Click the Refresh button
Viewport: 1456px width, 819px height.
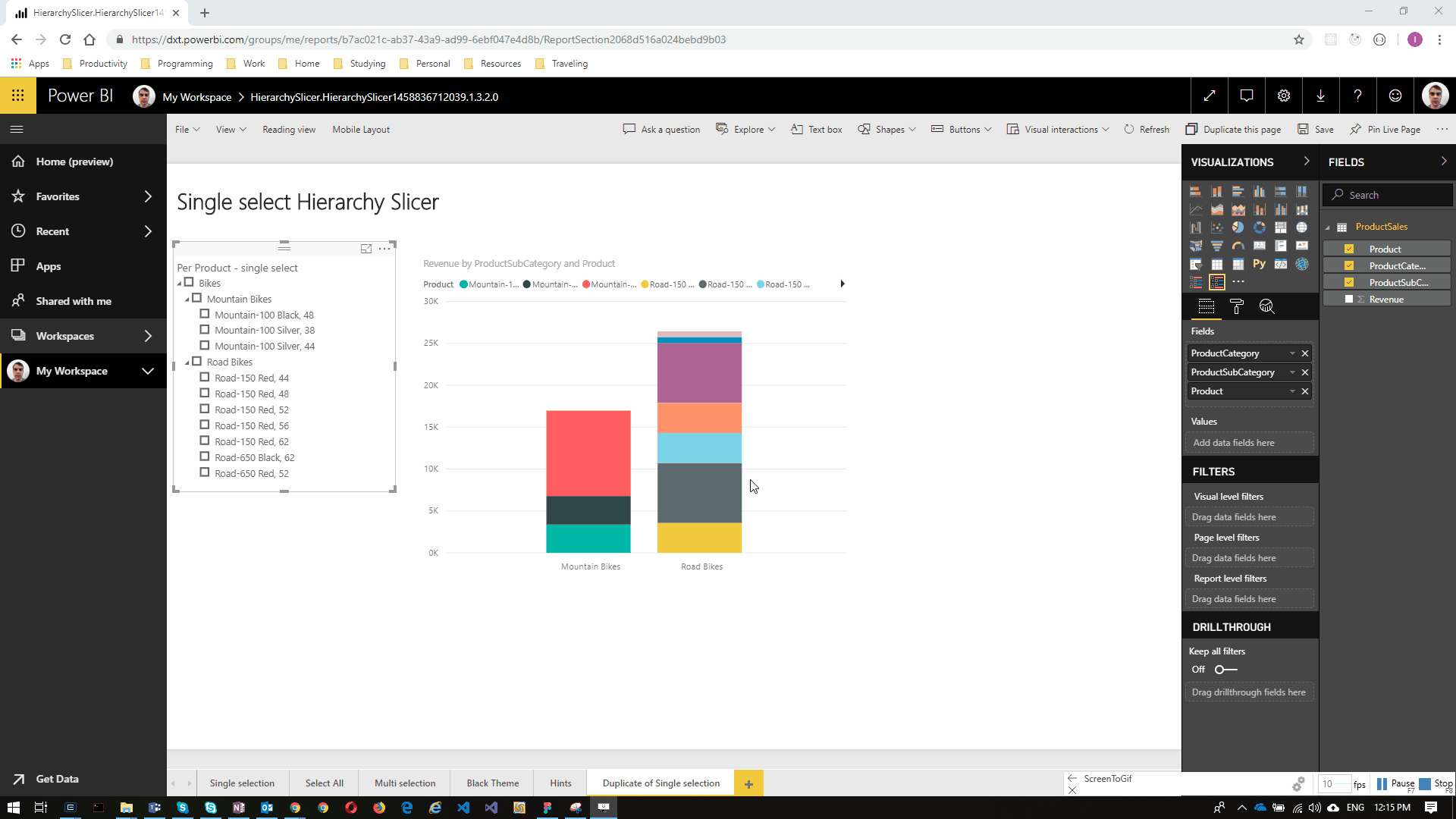point(1147,130)
